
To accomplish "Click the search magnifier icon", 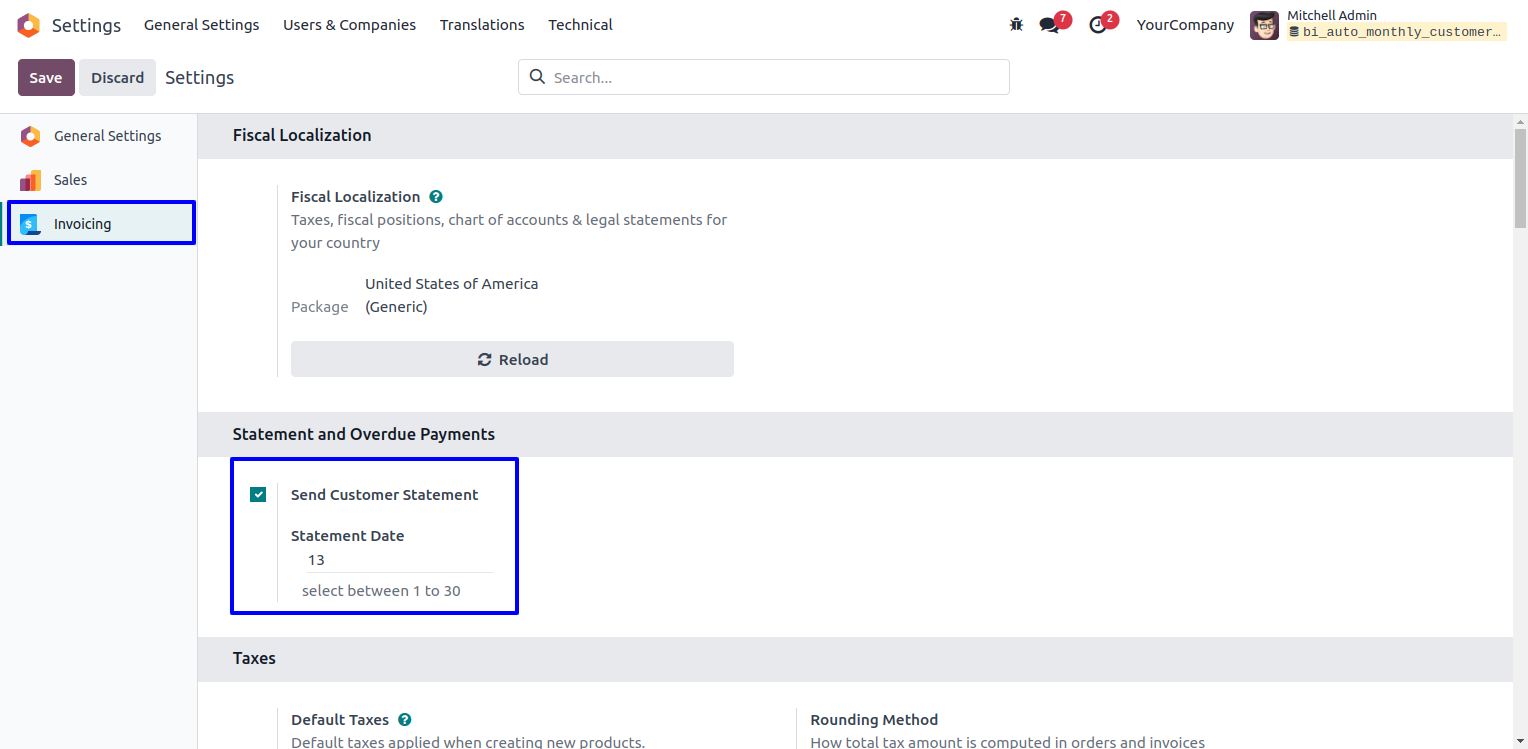I will [537, 77].
